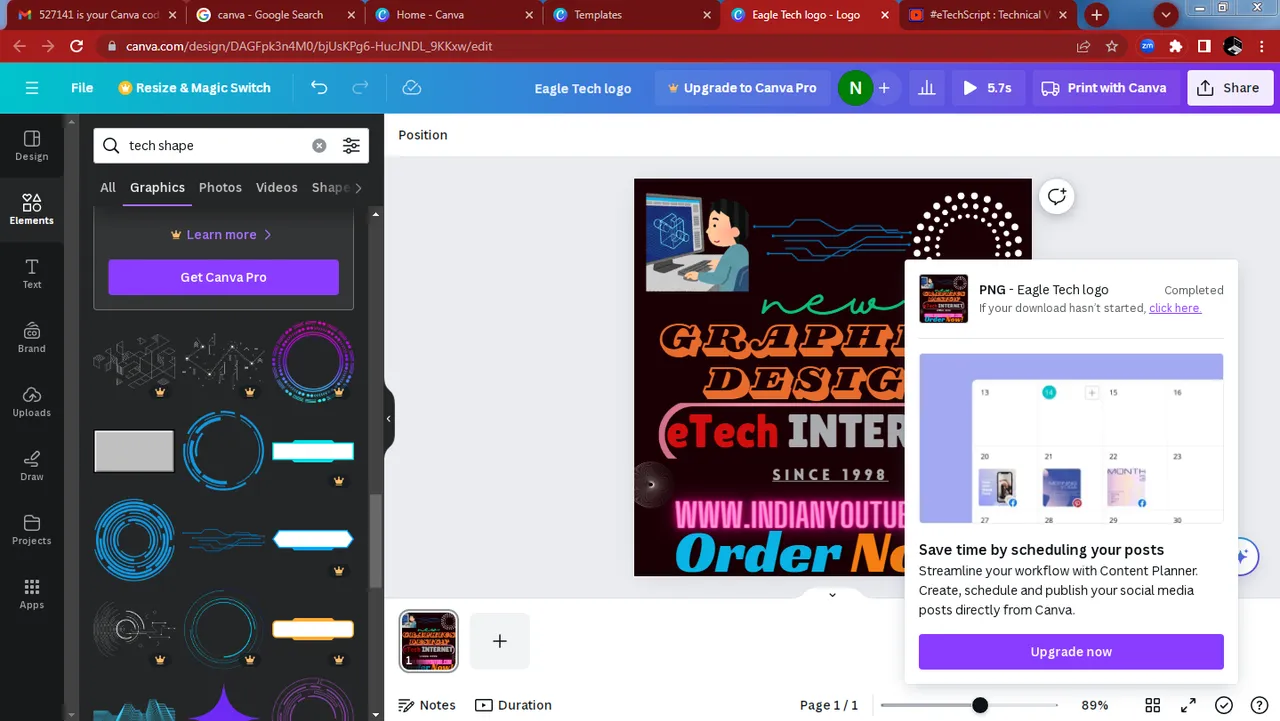The width and height of the screenshot is (1280, 721).
Task: Open the main hamburger menu
Action: [32, 88]
